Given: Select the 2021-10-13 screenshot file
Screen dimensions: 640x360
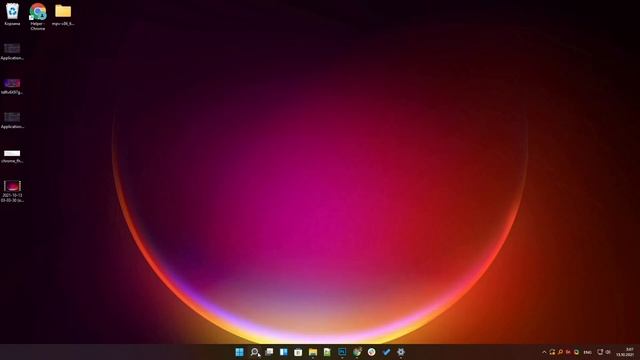Looking at the screenshot, I should [12, 191].
